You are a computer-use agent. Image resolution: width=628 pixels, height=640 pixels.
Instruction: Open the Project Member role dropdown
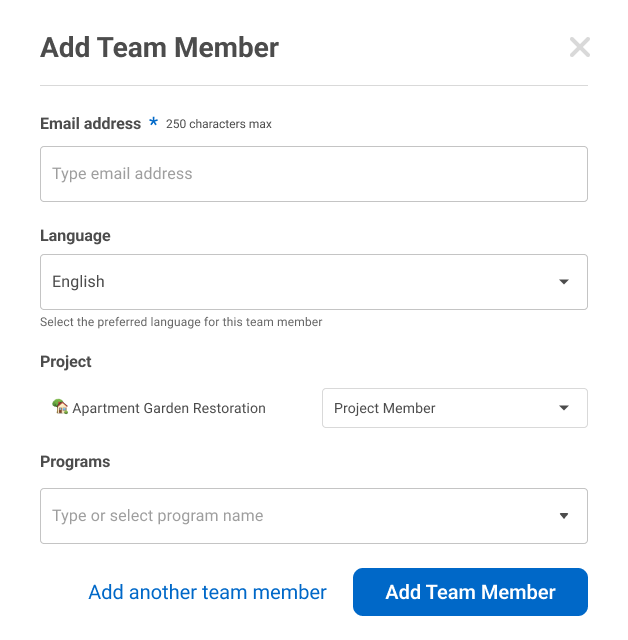[x=455, y=408]
